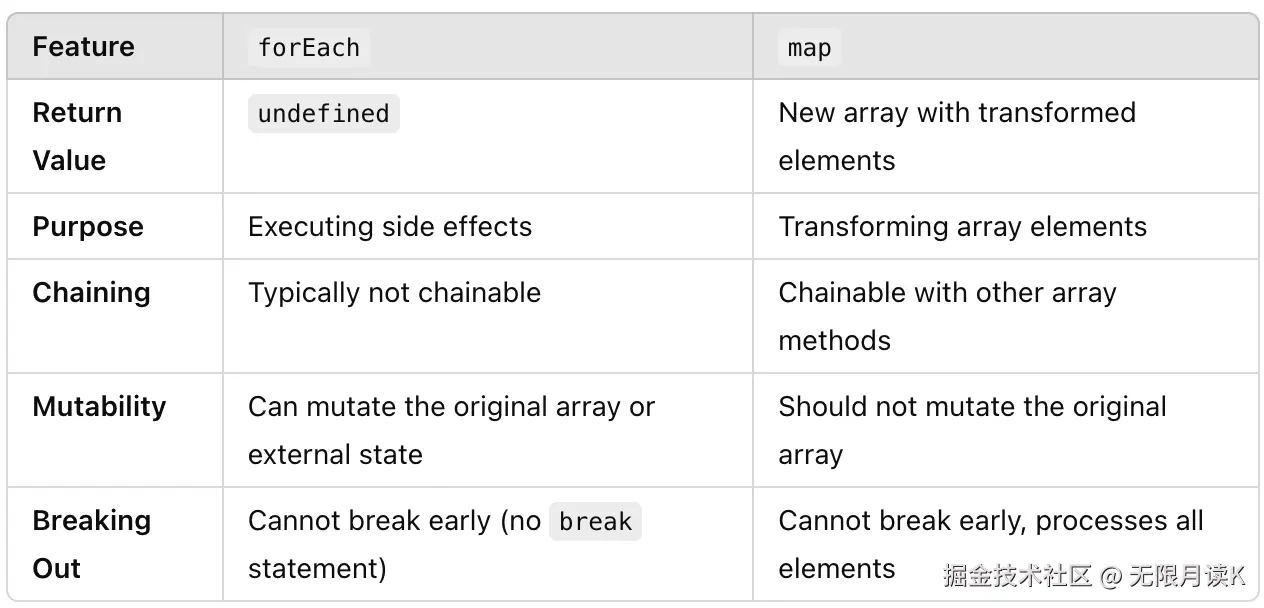Image resolution: width=1264 pixels, height=608 pixels.
Task: Click 'Chainable with other array methods' text
Action: 946,316
